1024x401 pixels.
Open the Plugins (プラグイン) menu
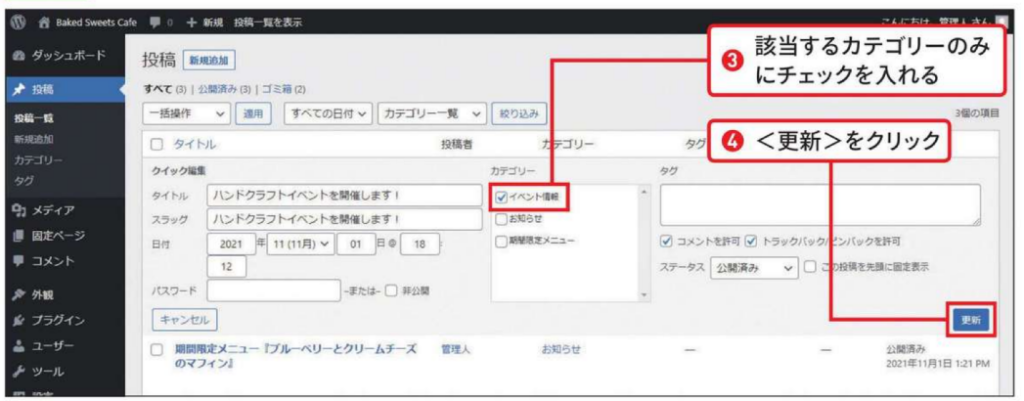tap(60, 321)
